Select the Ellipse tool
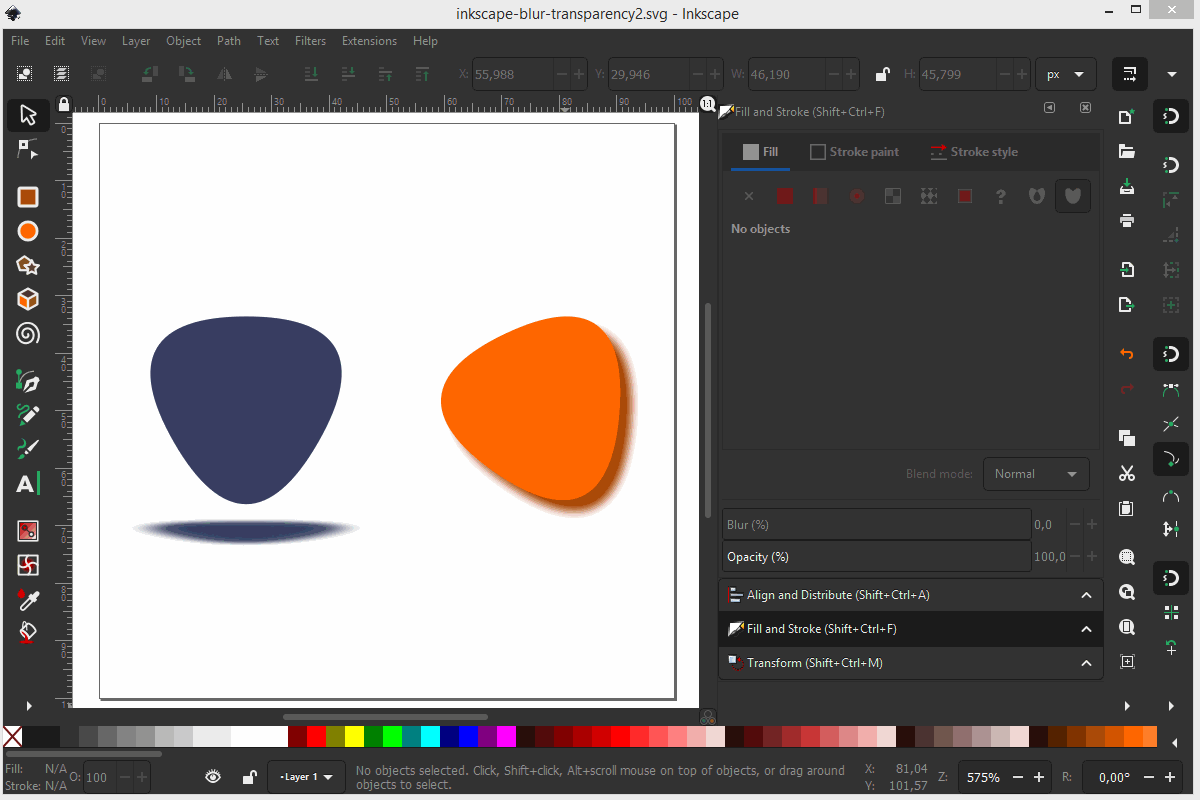The height and width of the screenshot is (800, 1200). [x=28, y=231]
